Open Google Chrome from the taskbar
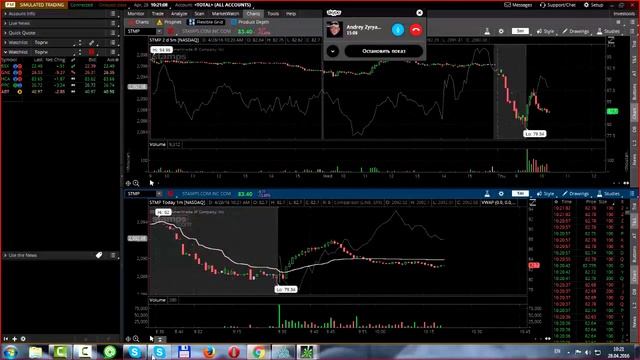The image size is (640, 360). [258, 352]
